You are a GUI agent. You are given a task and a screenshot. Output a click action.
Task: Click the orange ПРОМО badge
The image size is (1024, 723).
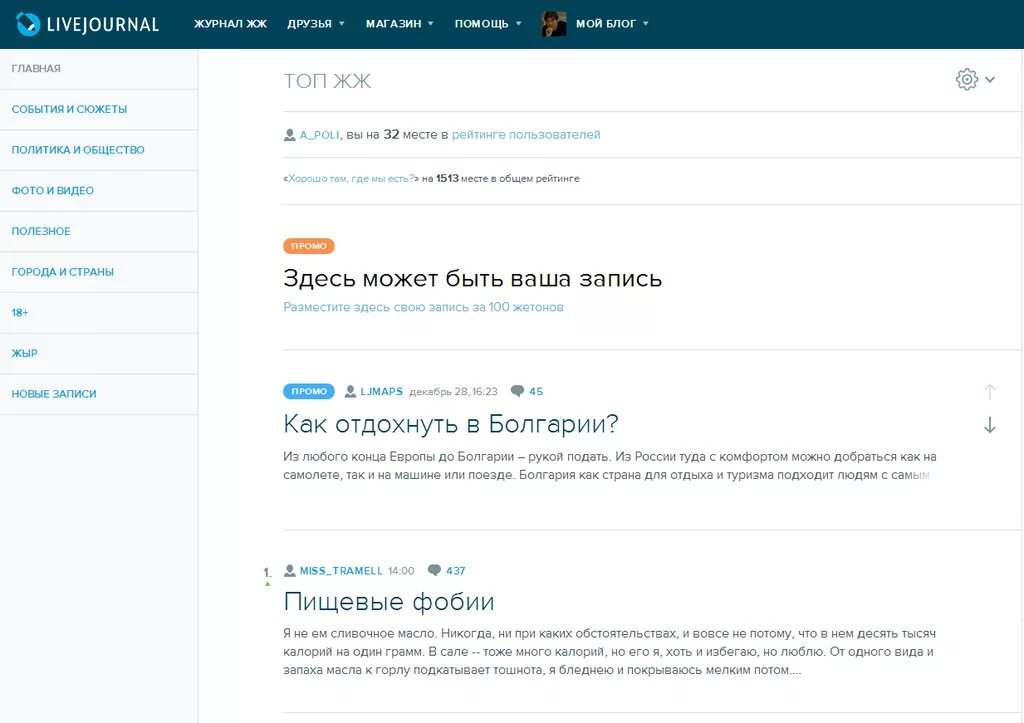(x=308, y=246)
